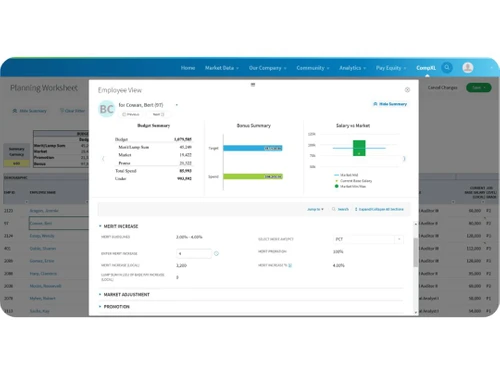Image resolution: width=500 pixels, height=375 pixels.
Task: Open the employee link with ID 2124
Action: tap(42, 236)
